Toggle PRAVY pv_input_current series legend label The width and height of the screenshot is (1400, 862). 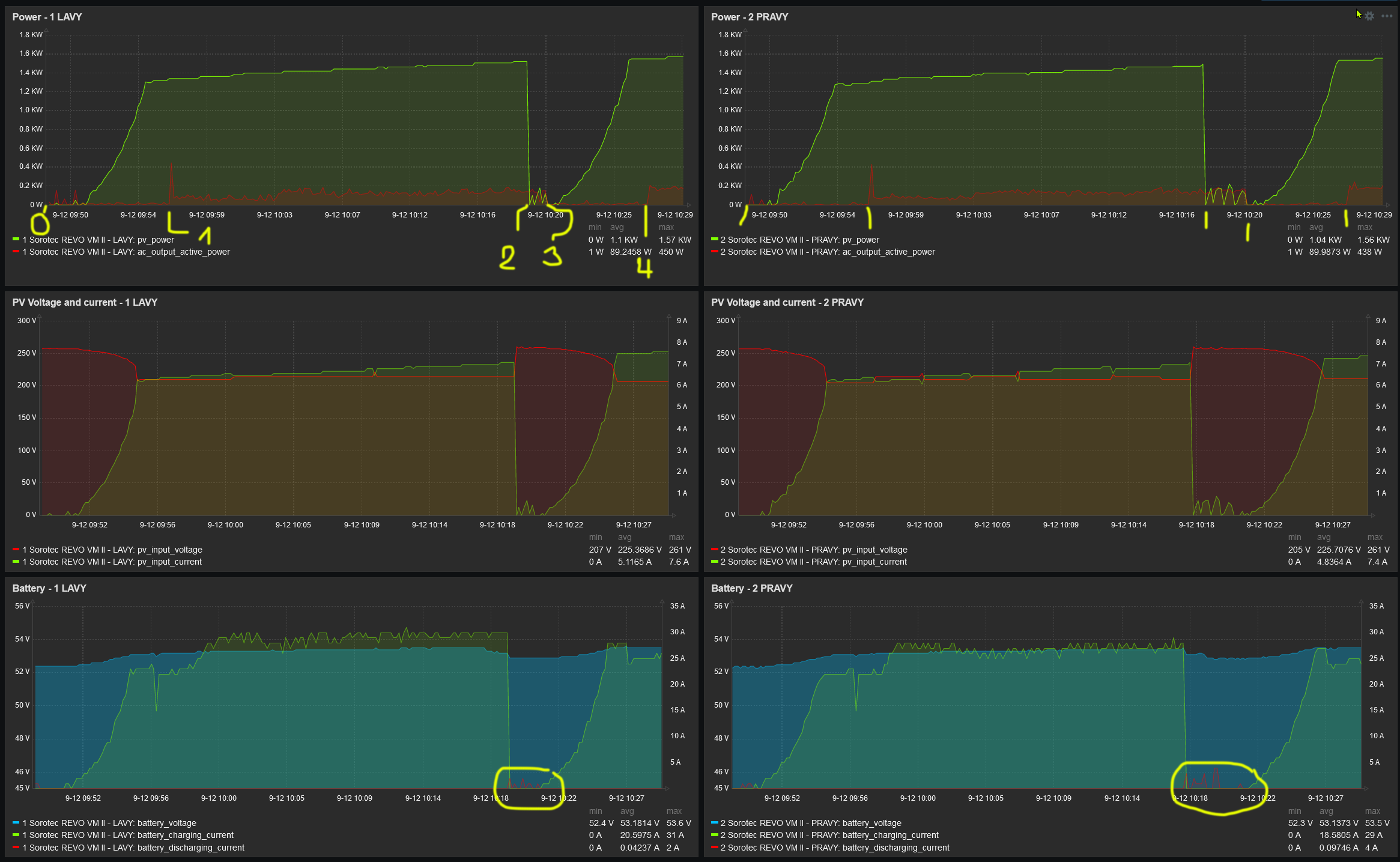814,562
